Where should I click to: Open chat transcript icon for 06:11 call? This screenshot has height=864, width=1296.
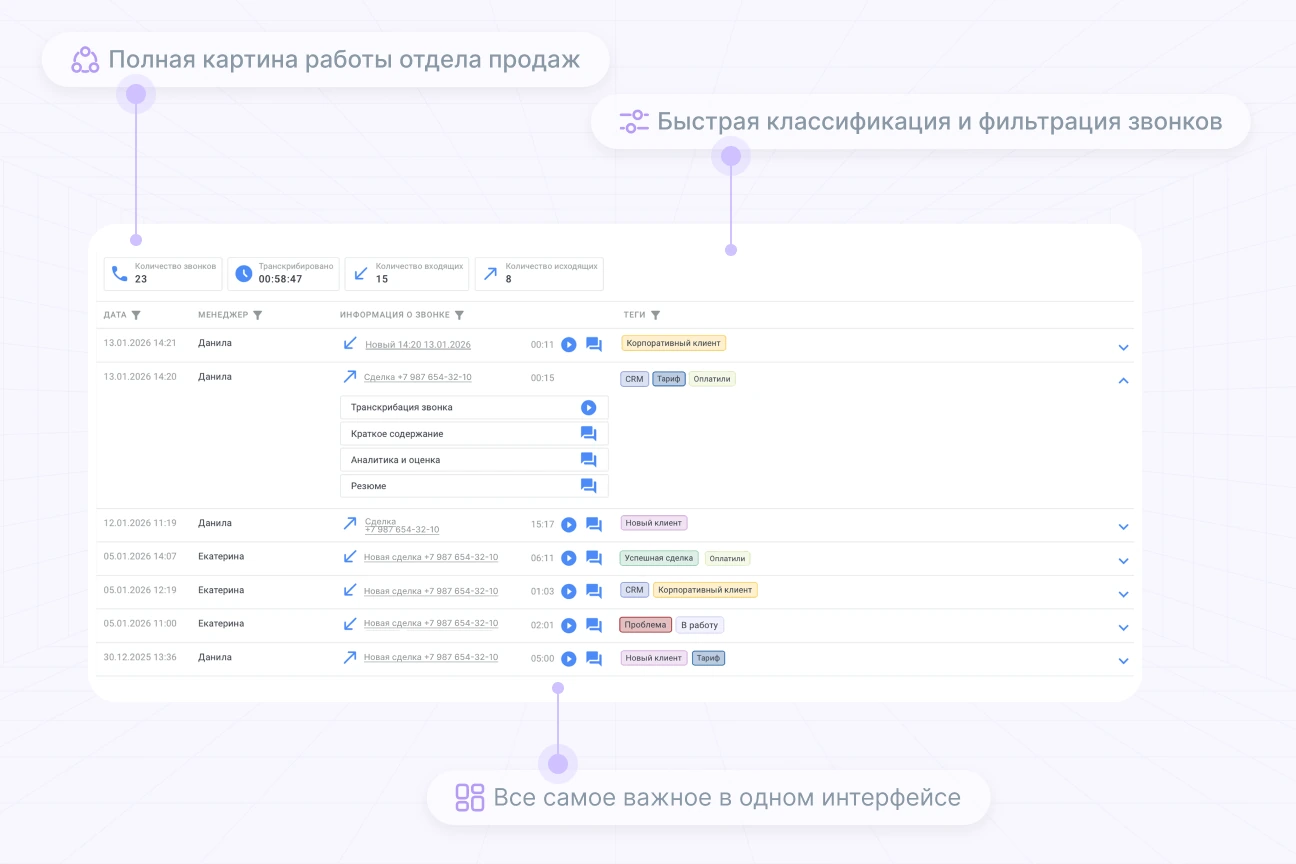point(593,558)
